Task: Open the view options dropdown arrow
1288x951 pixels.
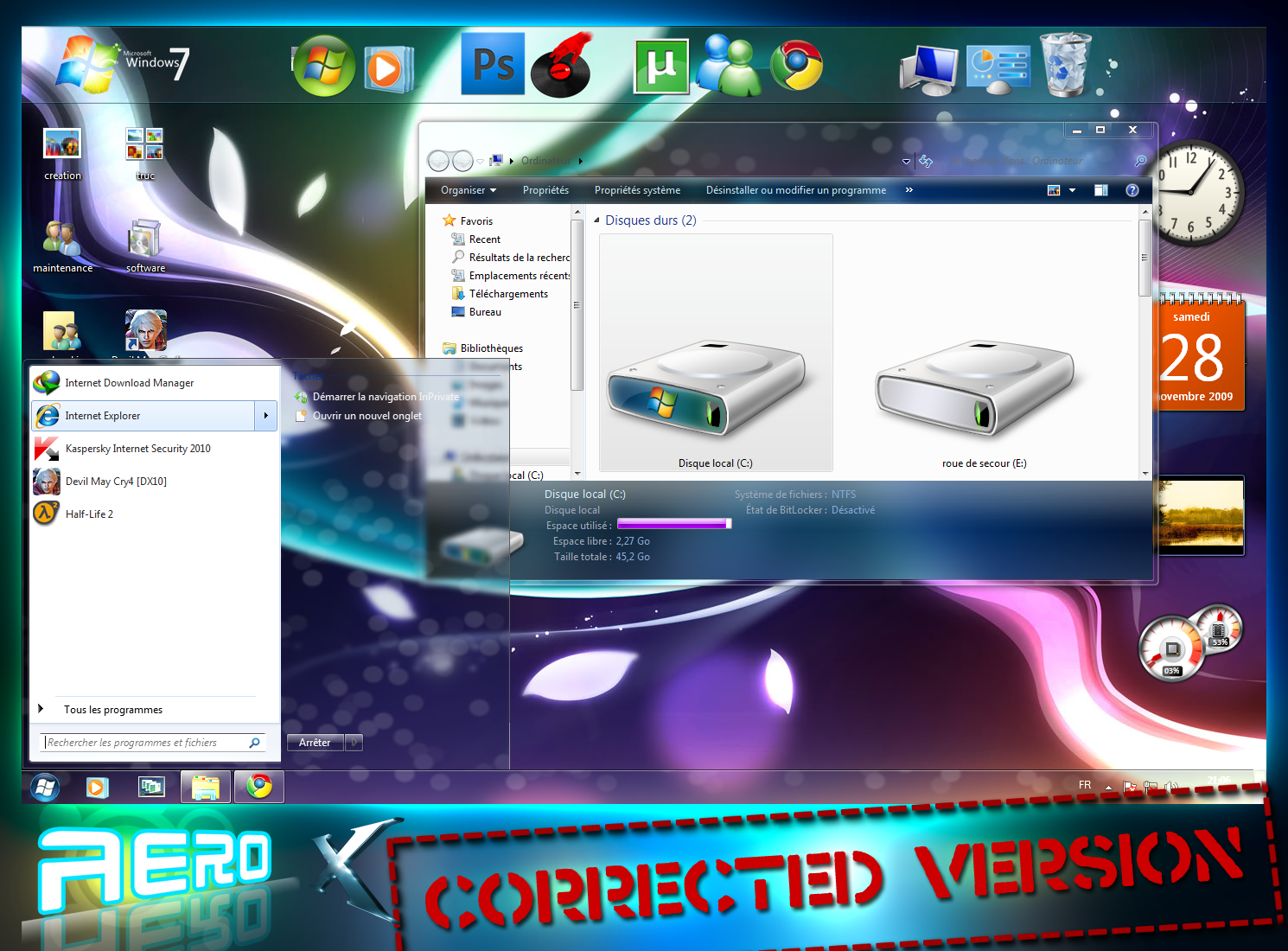Action: click(x=1072, y=190)
